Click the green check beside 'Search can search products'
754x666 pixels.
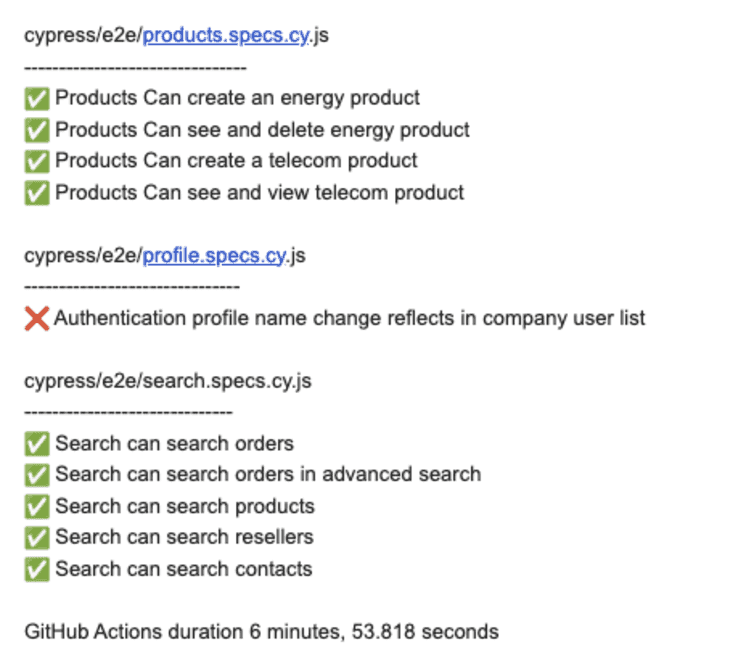[x=37, y=506]
